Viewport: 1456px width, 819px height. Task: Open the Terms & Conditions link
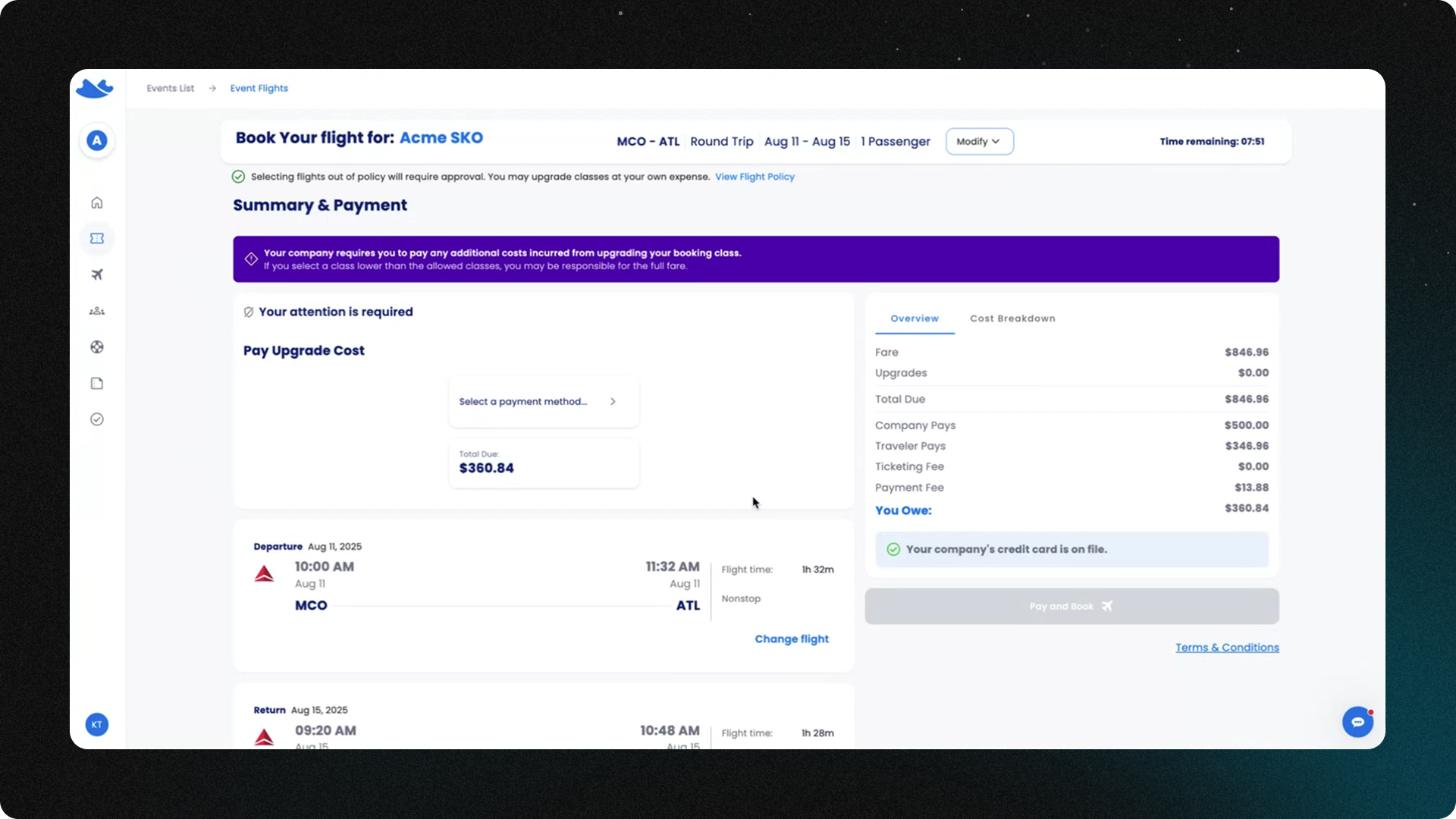coord(1227,647)
